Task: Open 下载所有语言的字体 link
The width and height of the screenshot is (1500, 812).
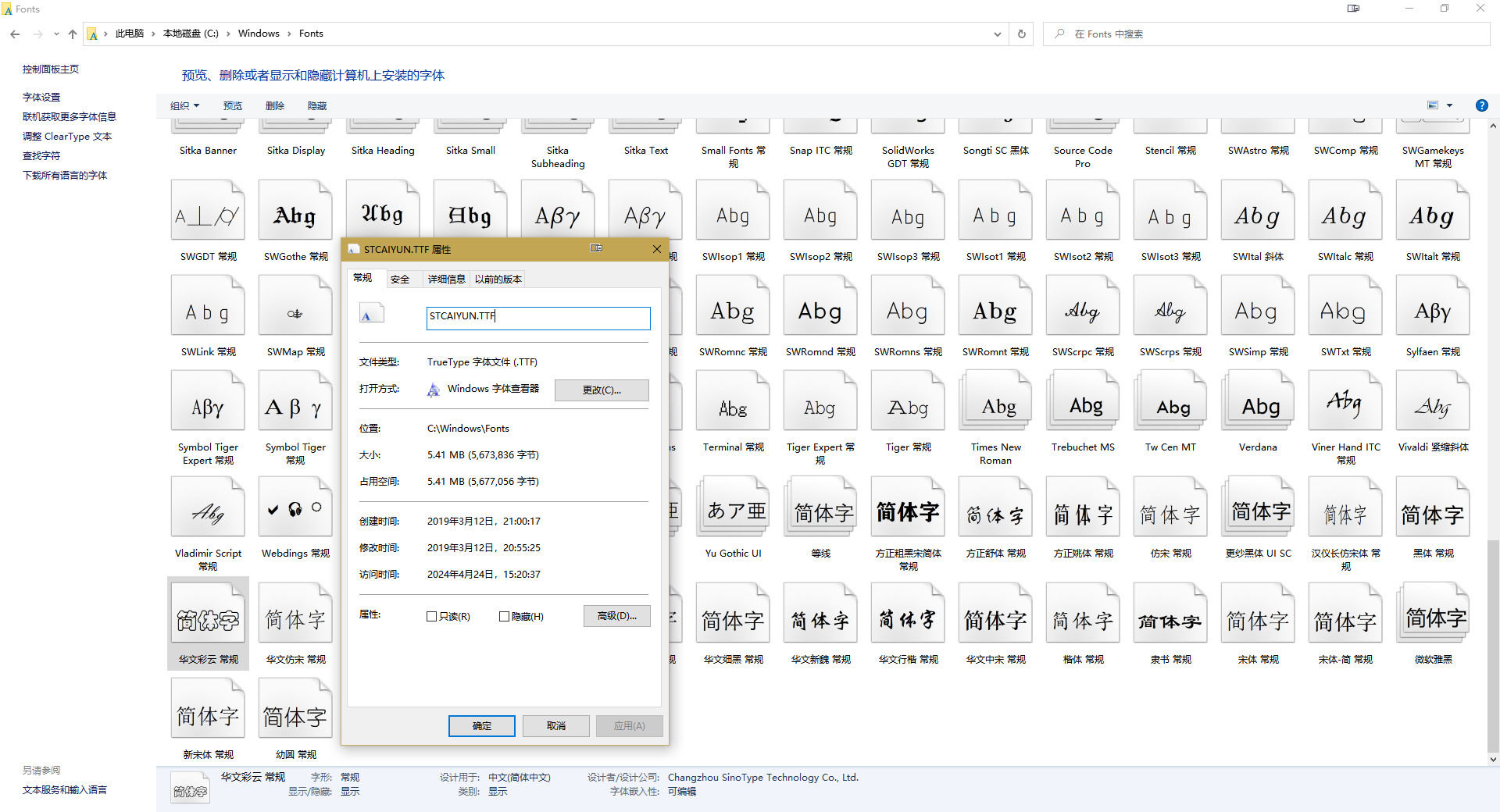Action: (65, 176)
